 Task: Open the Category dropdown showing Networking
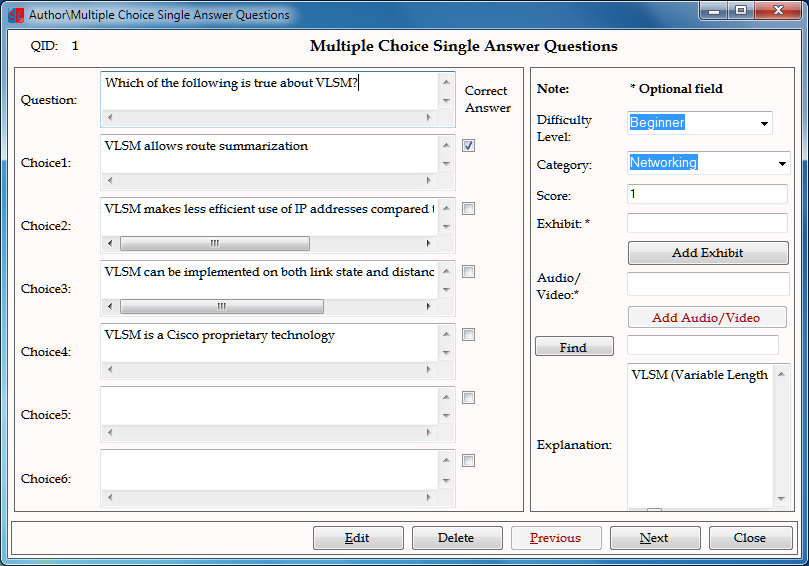click(x=782, y=164)
